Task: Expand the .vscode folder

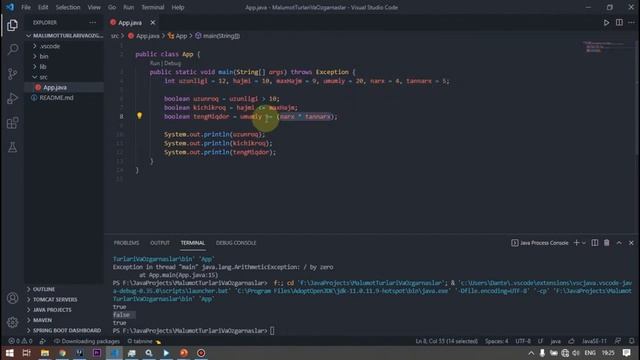Action: 50,46
